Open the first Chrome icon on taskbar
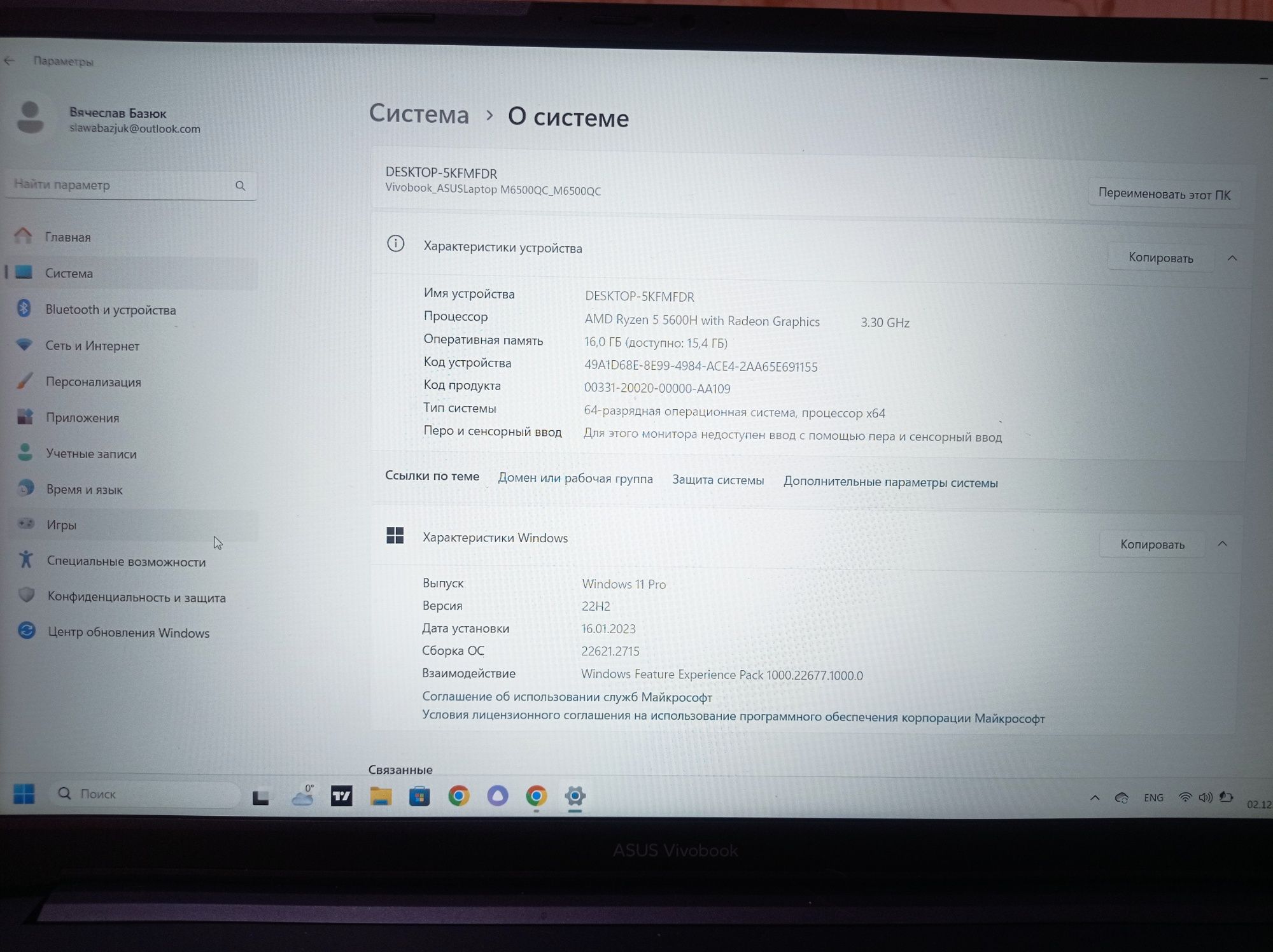 (458, 795)
